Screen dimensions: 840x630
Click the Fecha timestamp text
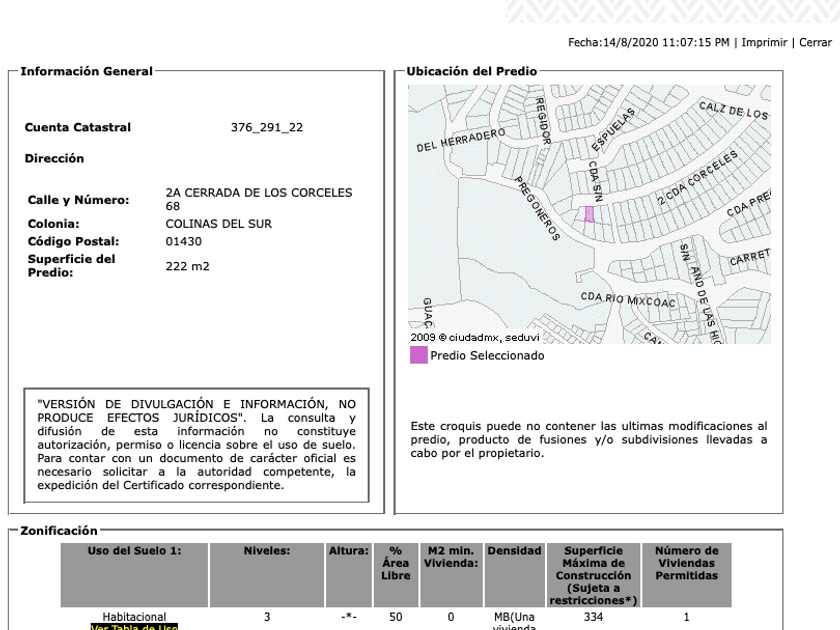coord(649,43)
